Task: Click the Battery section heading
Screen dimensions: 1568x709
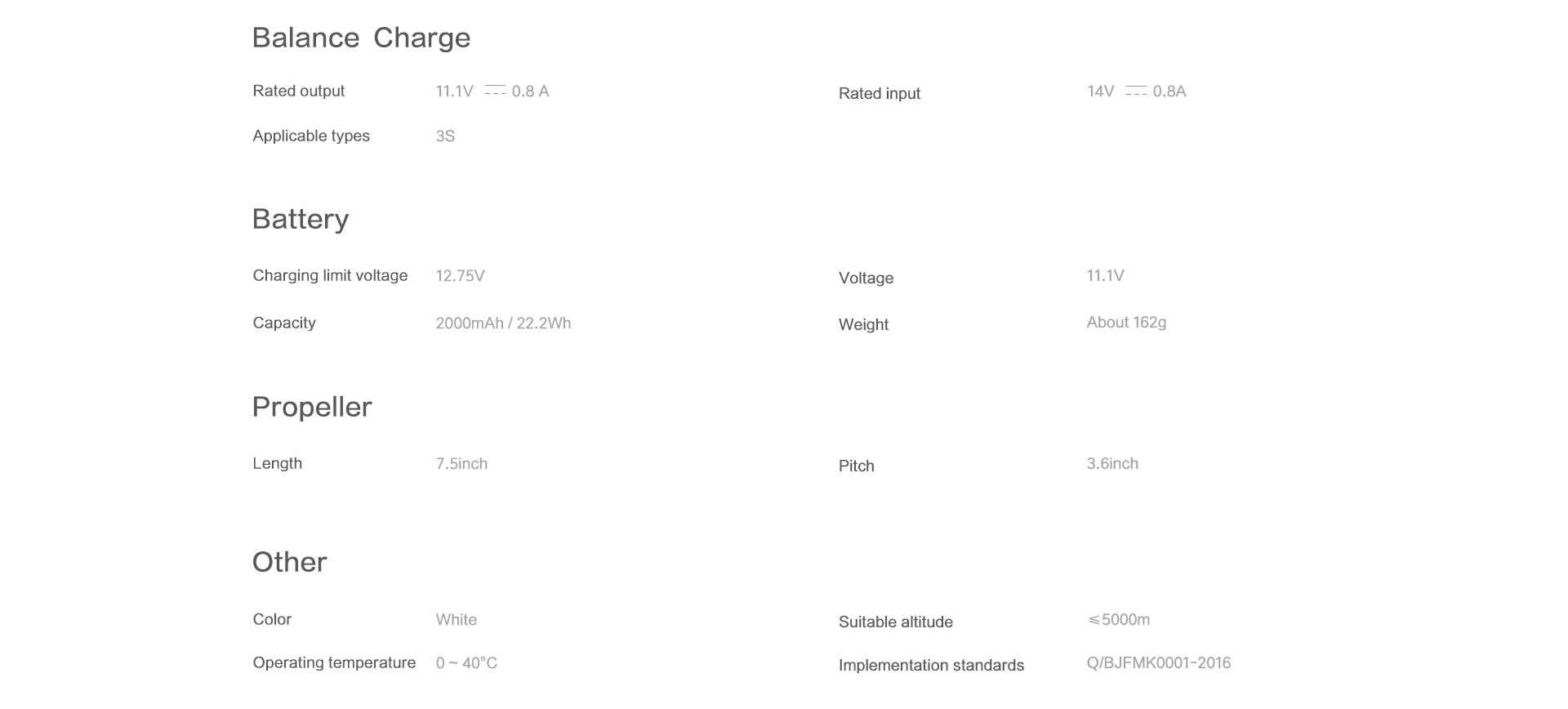Action: (301, 219)
